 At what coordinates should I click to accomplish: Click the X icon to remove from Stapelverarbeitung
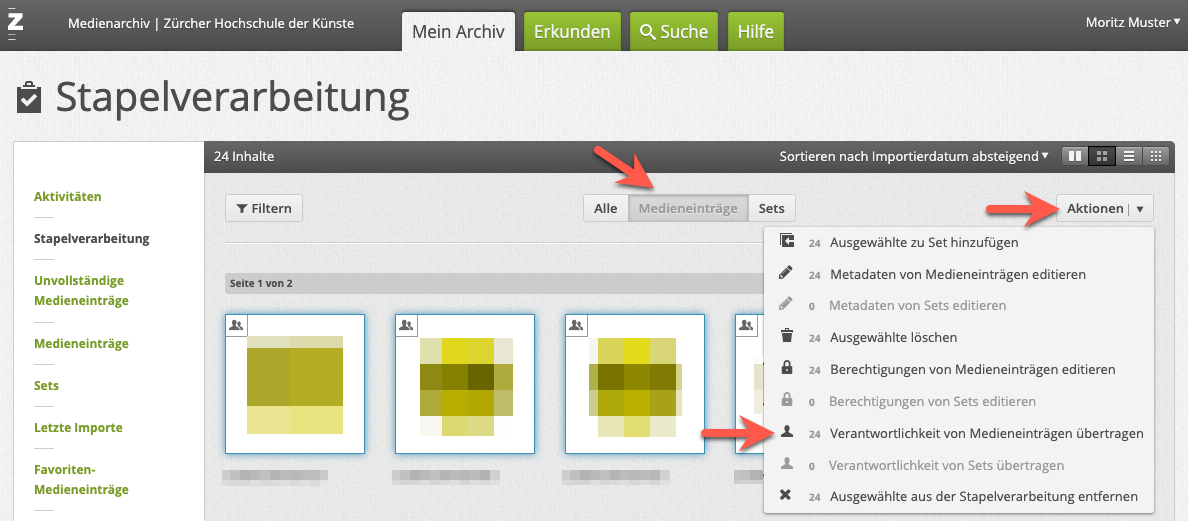pos(787,496)
